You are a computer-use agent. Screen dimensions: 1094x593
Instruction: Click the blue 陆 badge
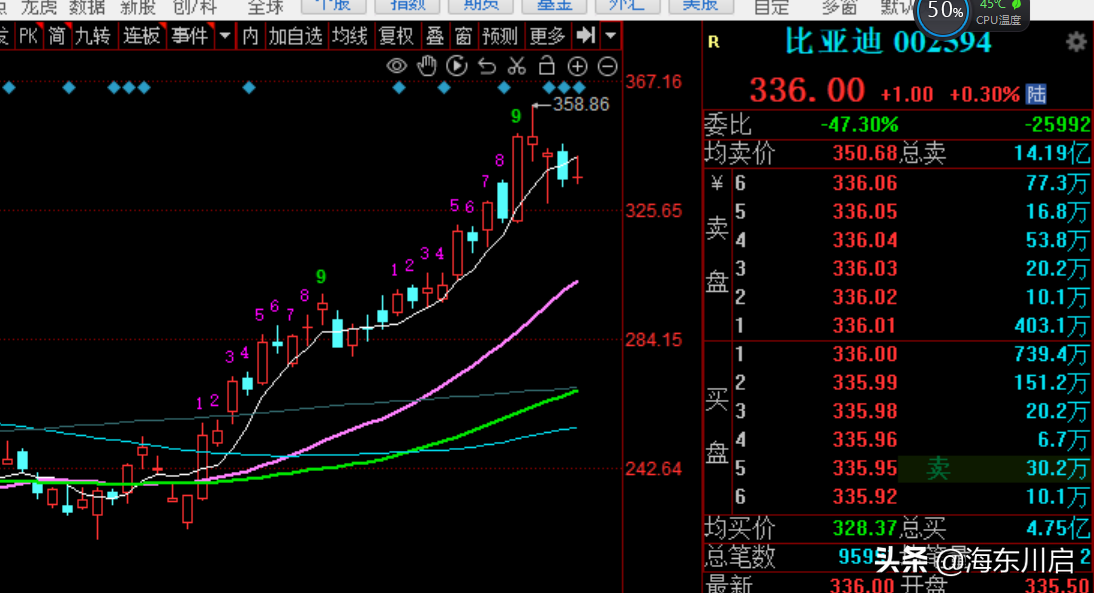1036,93
